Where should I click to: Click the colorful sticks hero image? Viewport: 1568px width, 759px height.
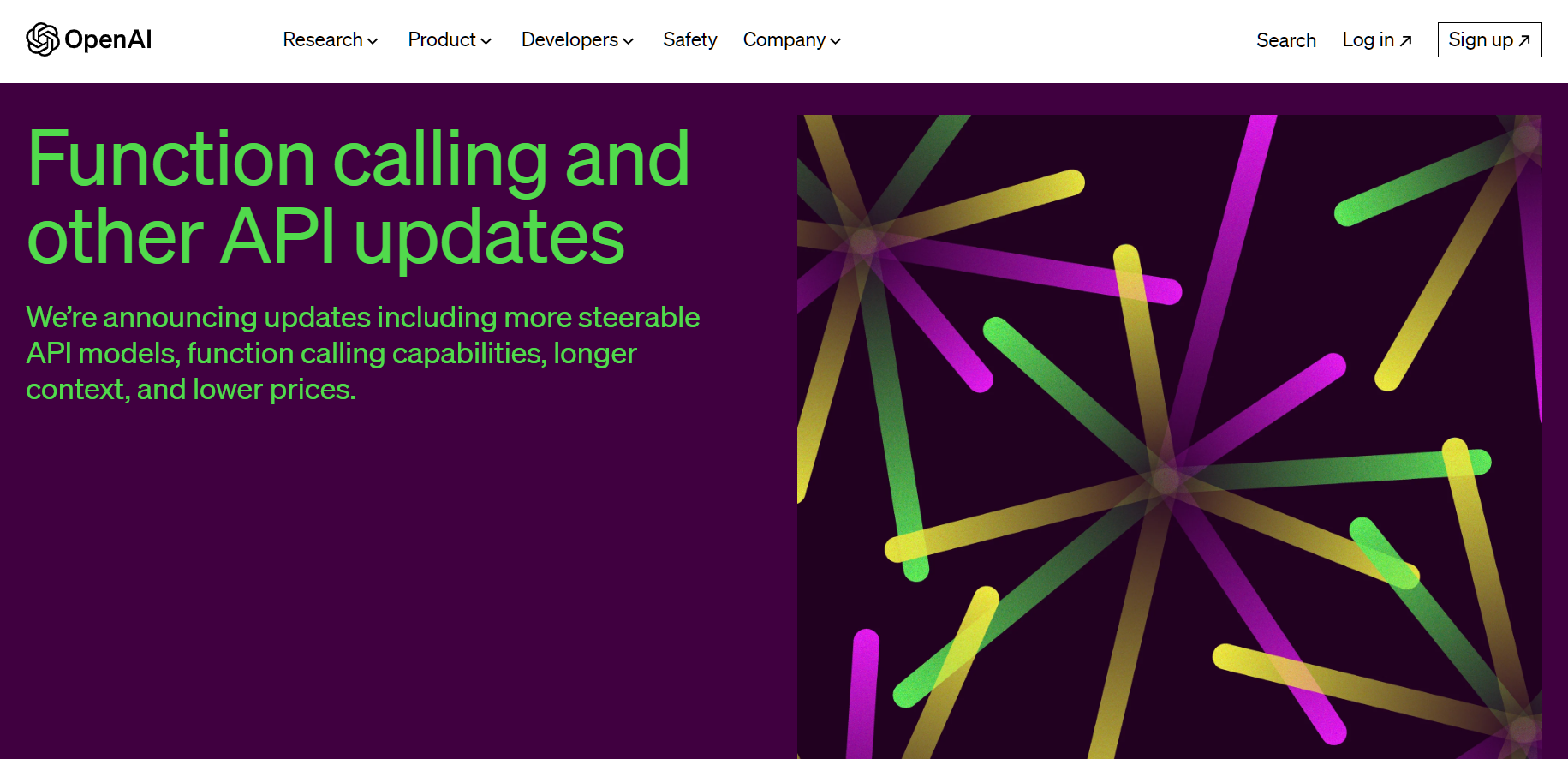[x=1169, y=436]
